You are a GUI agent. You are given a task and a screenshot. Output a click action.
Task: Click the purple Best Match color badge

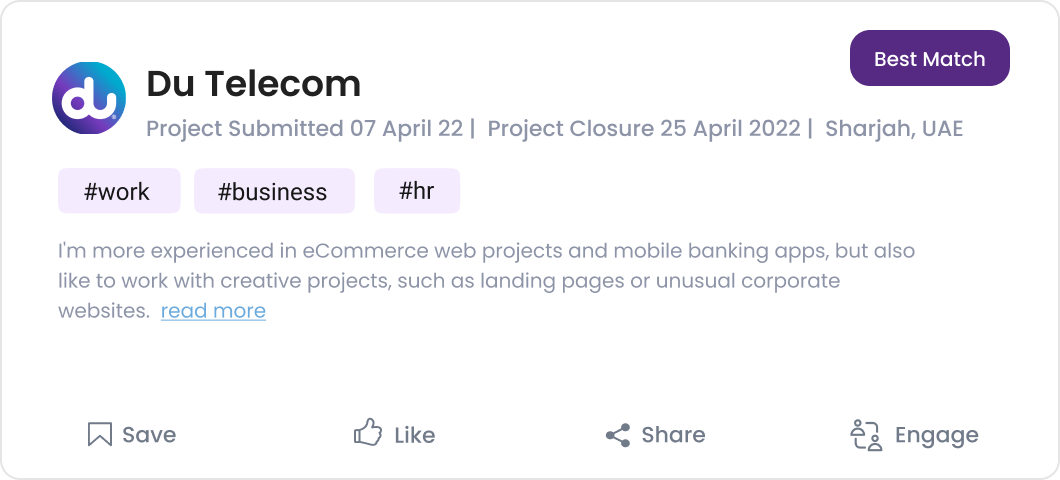pos(929,59)
